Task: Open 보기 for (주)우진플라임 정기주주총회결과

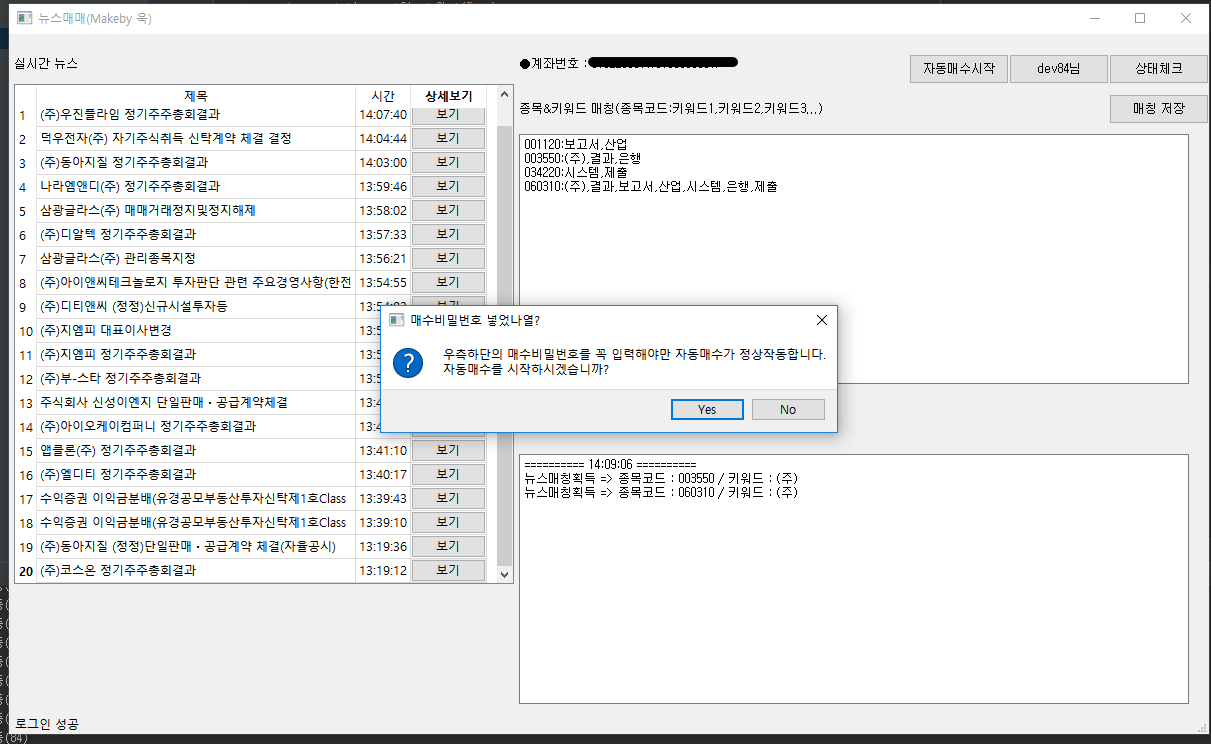Action: click(448, 114)
